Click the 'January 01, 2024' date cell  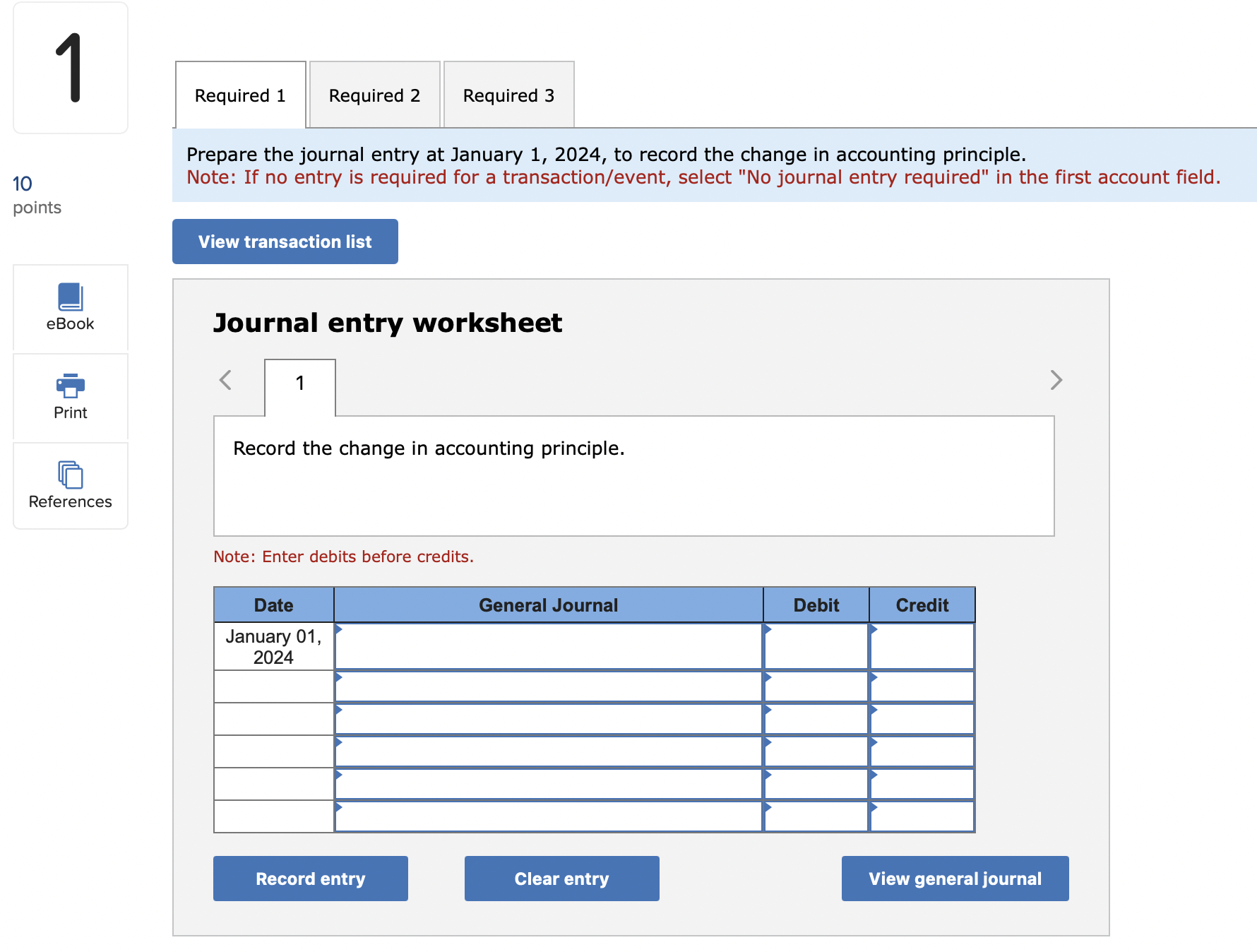click(274, 646)
